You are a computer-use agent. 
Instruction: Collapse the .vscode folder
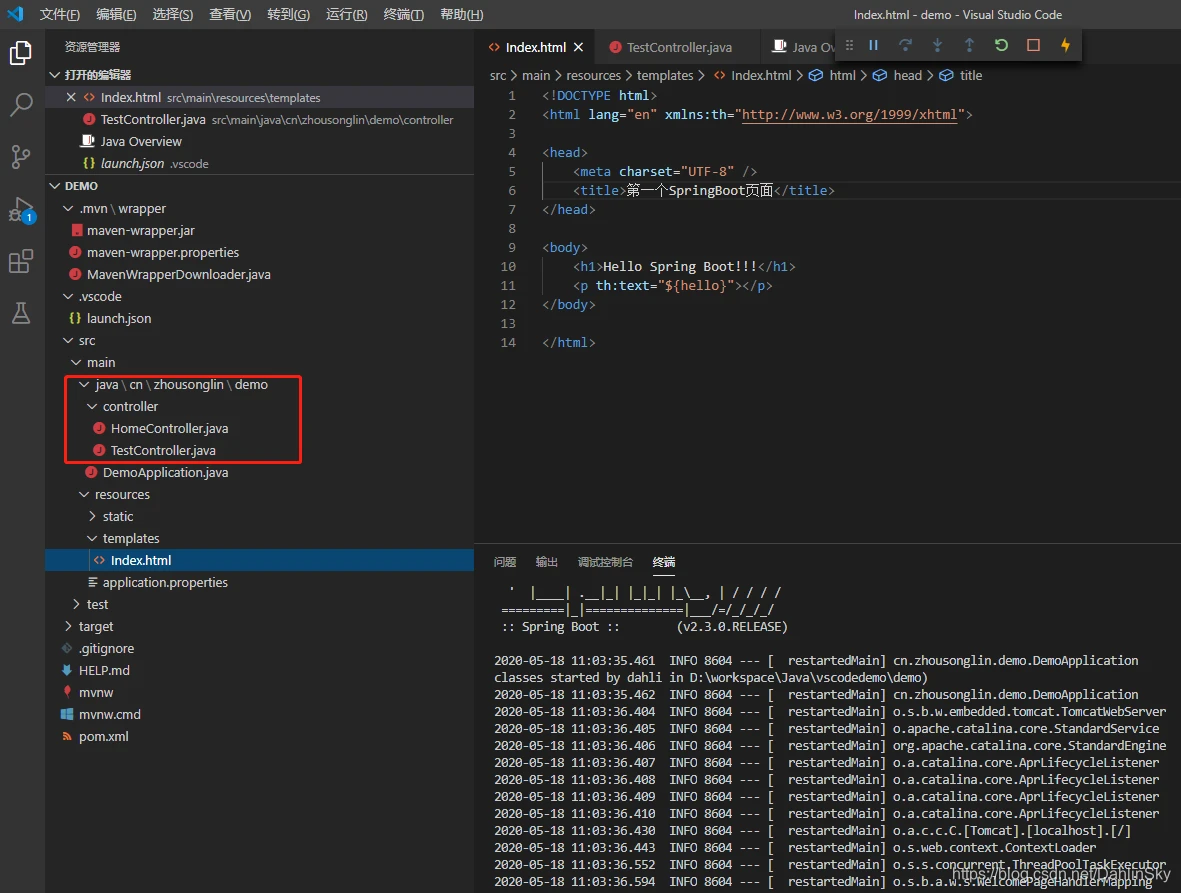tap(69, 297)
